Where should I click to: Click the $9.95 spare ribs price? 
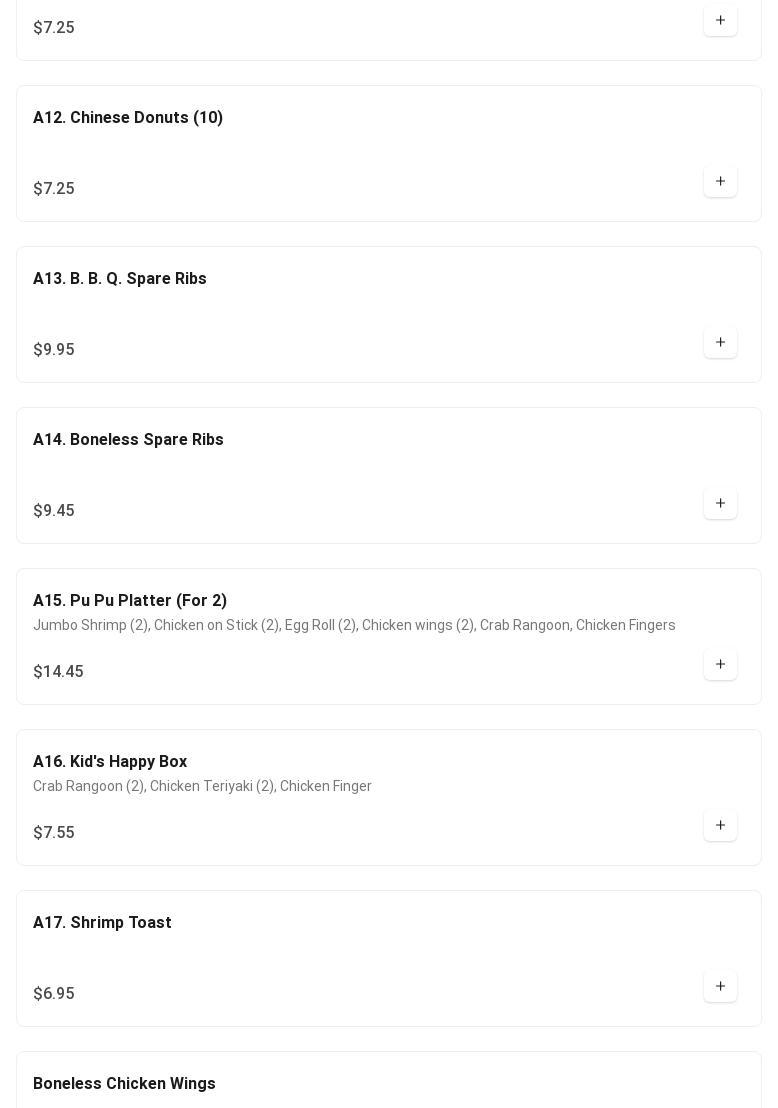point(54,350)
